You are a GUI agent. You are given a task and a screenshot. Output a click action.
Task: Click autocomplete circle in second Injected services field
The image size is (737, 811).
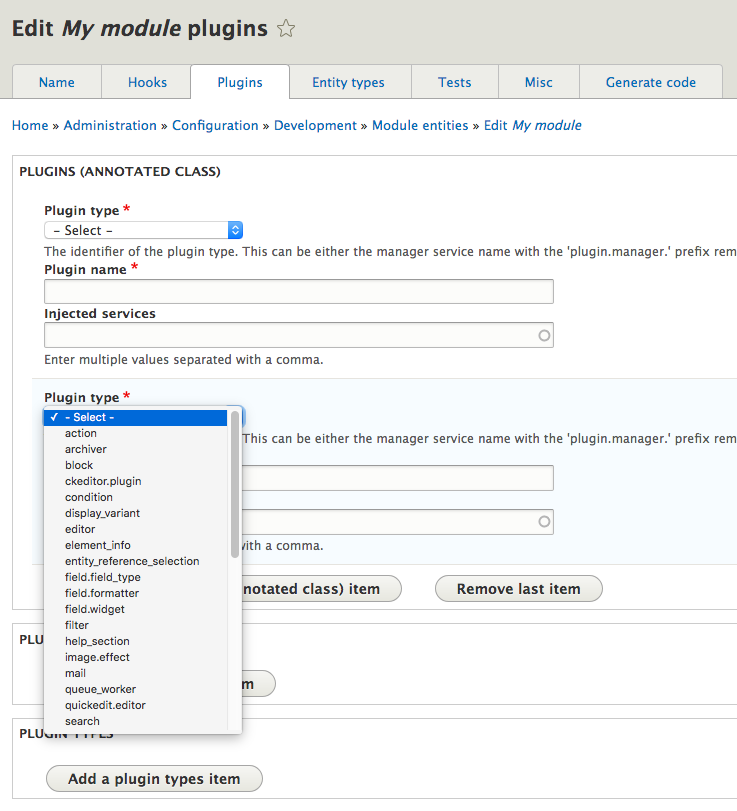(544, 521)
